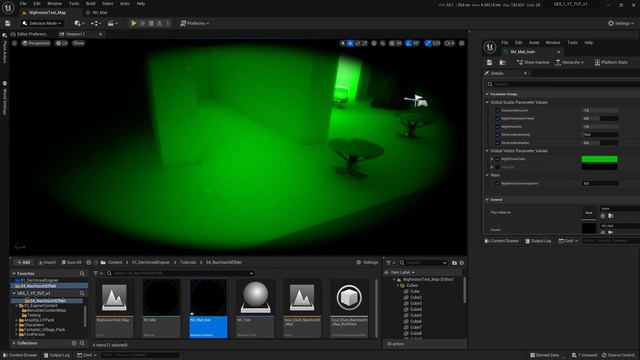Click the search icon next to Favorites
Viewport: 640px width, 360px height.
[x=82, y=273]
